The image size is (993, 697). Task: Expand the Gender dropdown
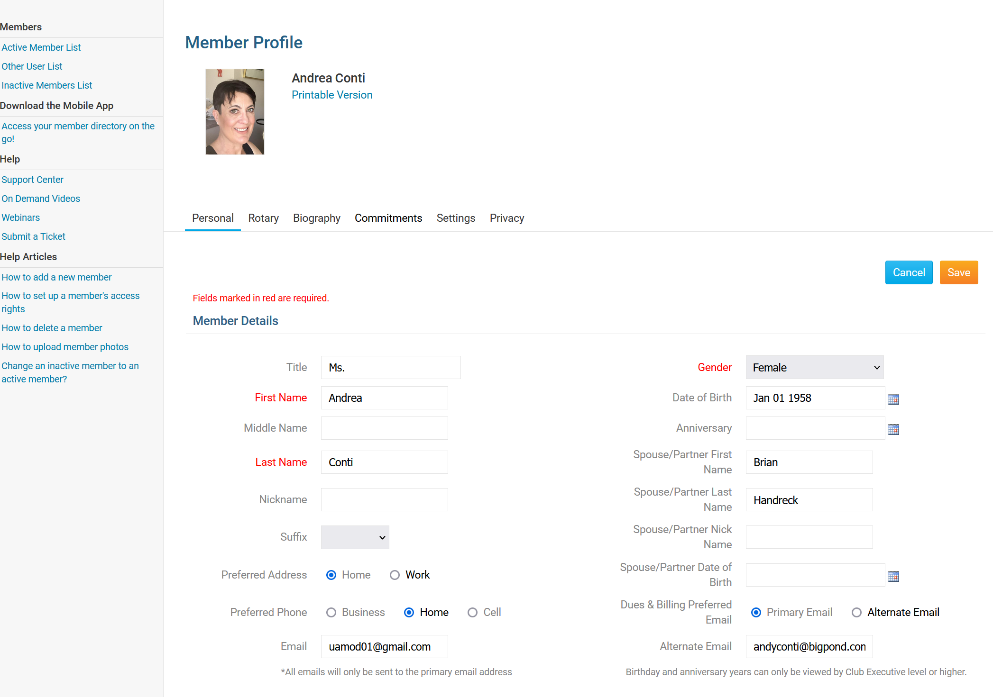814,368
